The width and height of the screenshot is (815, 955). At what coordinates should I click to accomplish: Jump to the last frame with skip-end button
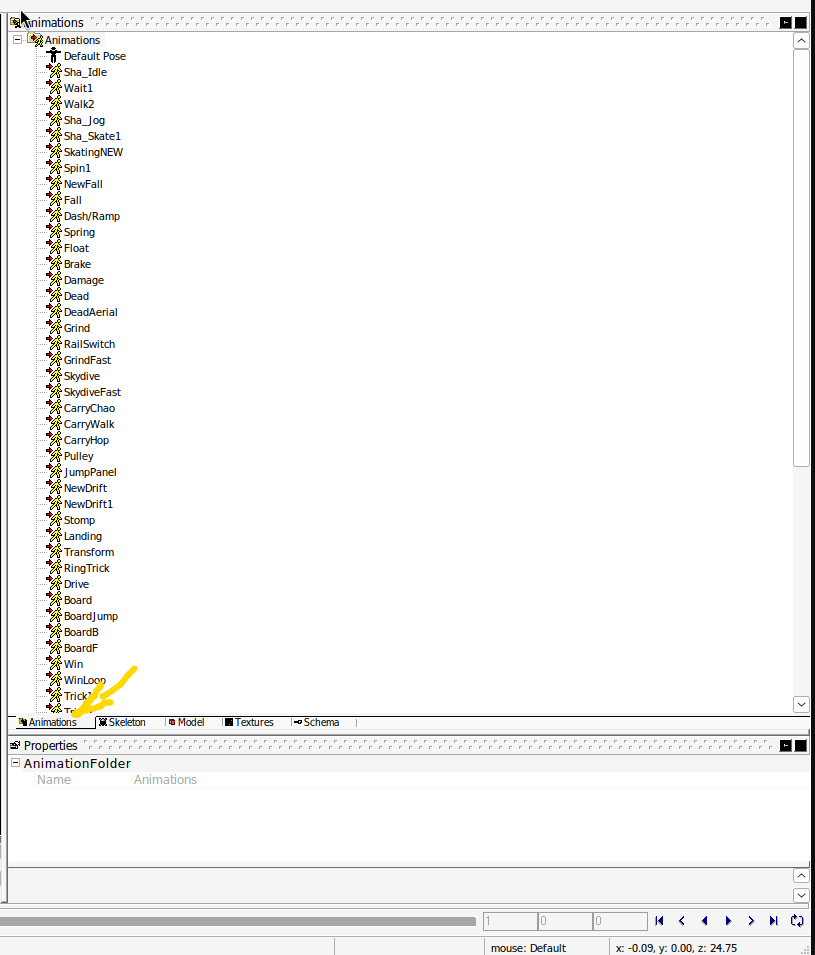pos(774,921)
